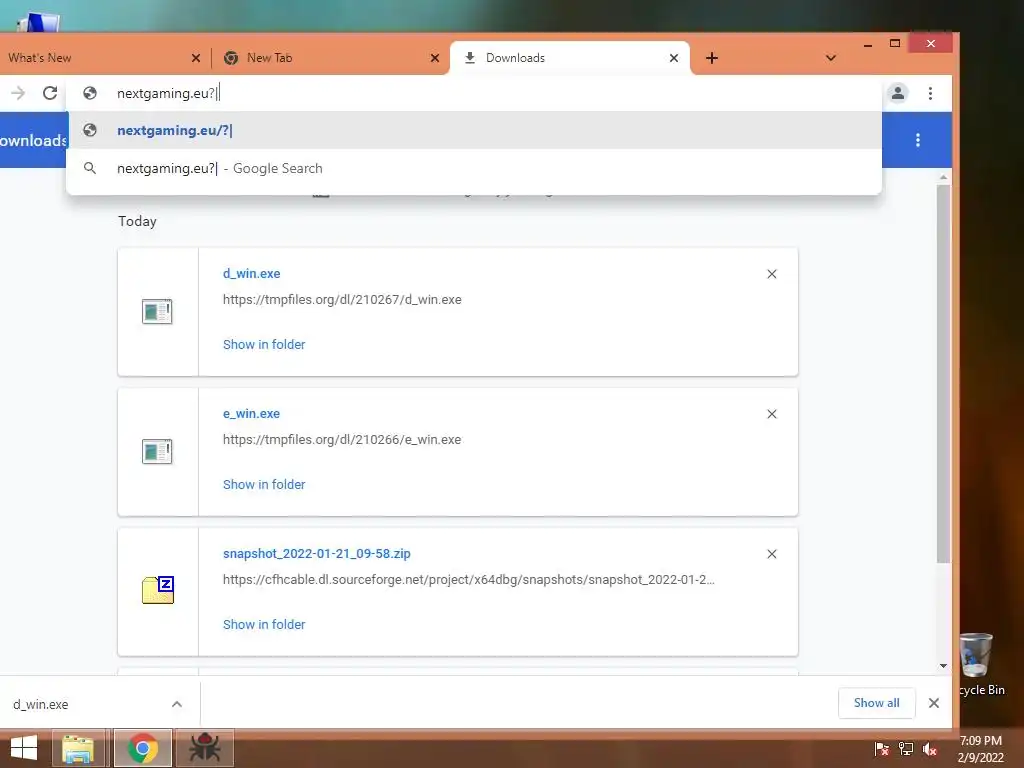Close the Downloads tab
The height and width of the screenshot is (768, 1024).
pyautogui.click(x=674, y=58)
